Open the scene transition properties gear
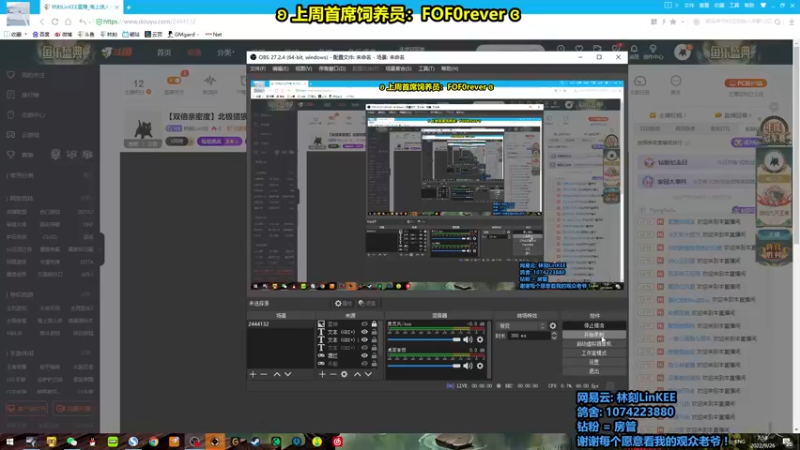The height and width of the screenshot is (450, 800). click(553, 326)
